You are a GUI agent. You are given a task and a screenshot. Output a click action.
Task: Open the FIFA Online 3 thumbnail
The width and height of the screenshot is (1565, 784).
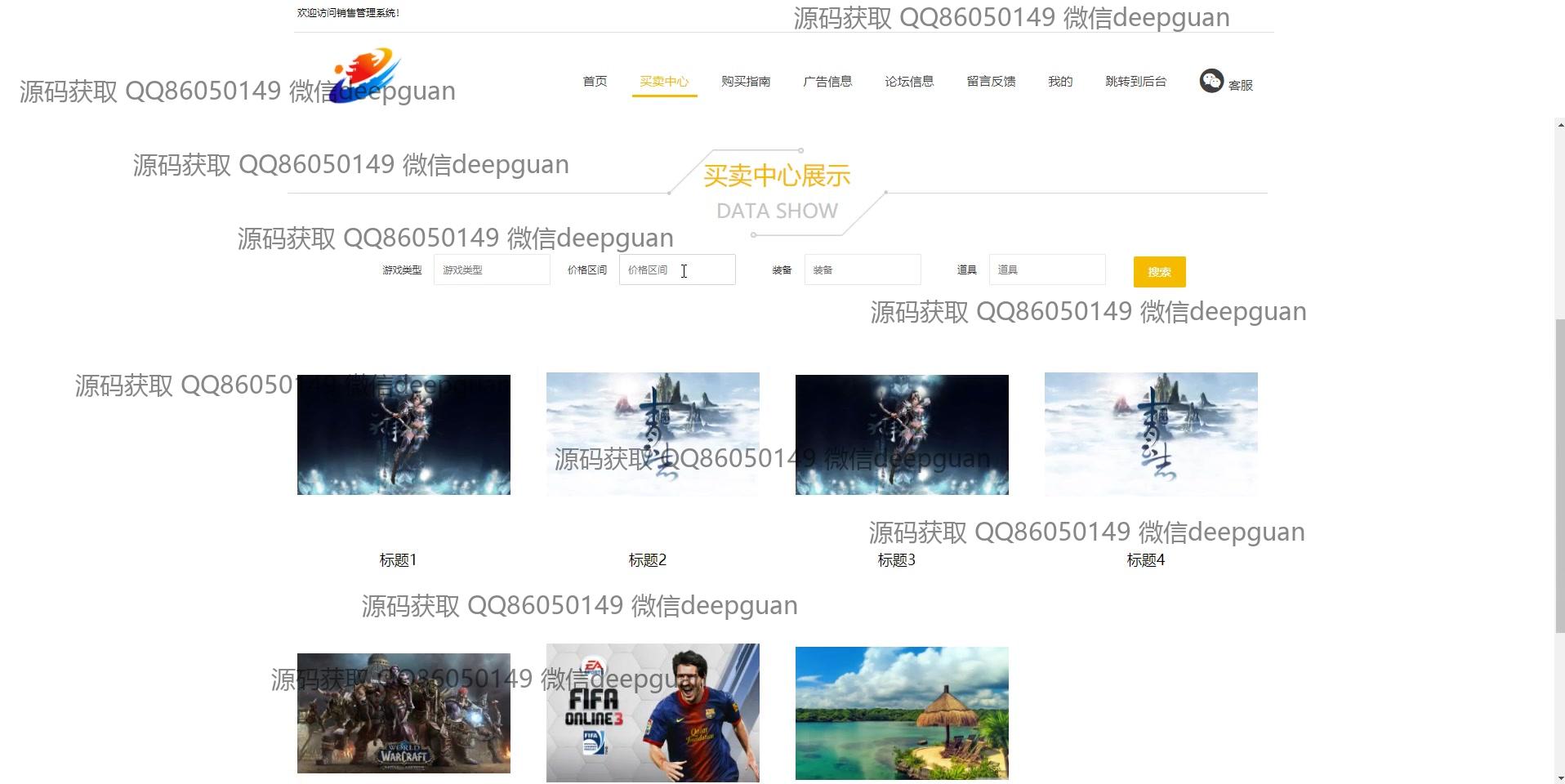tap(653, 713)
